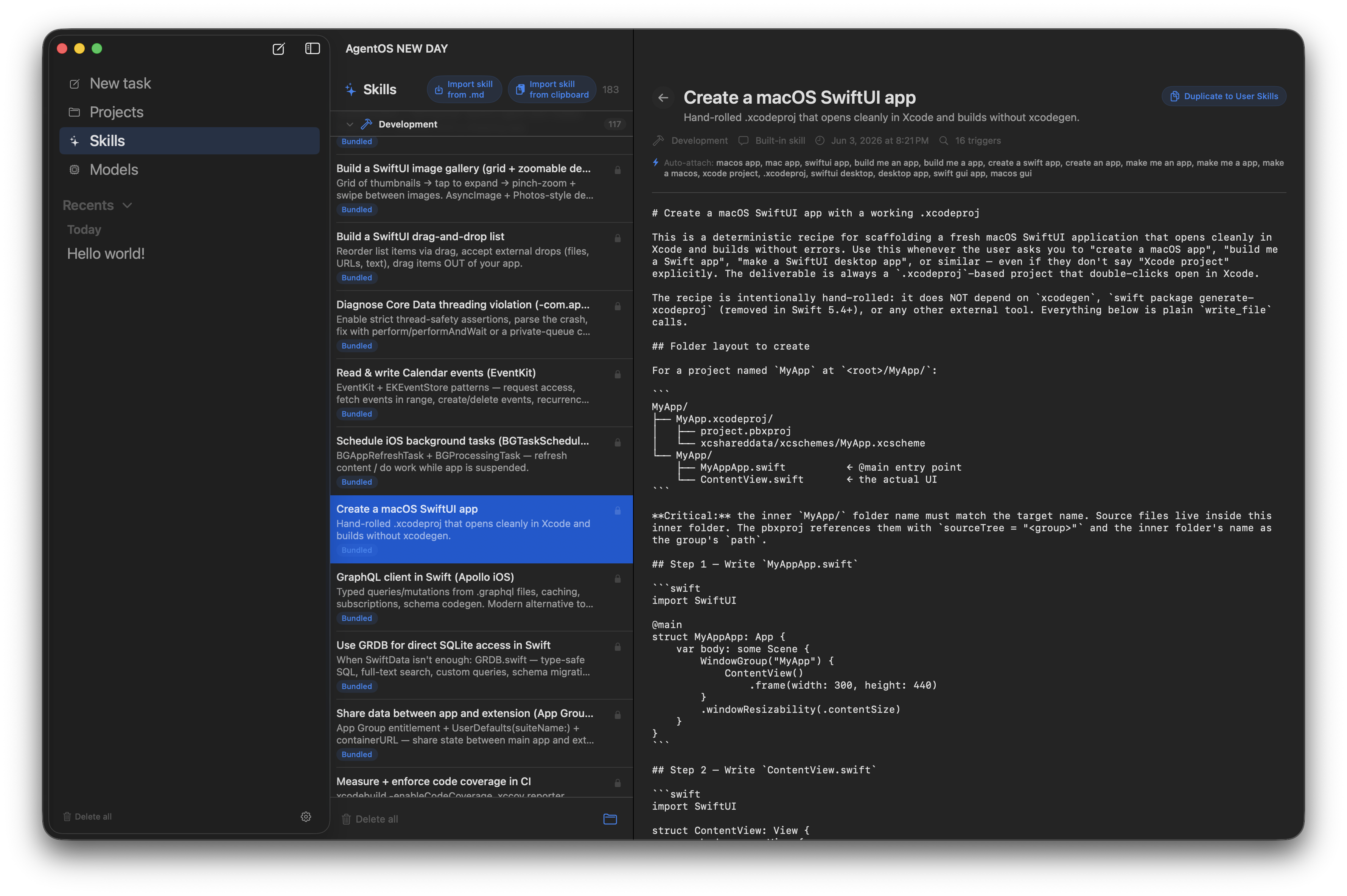Select Schedule iOS background tasks skill
This screenshot has width=1347, height=896.
(x=481, y=461)
